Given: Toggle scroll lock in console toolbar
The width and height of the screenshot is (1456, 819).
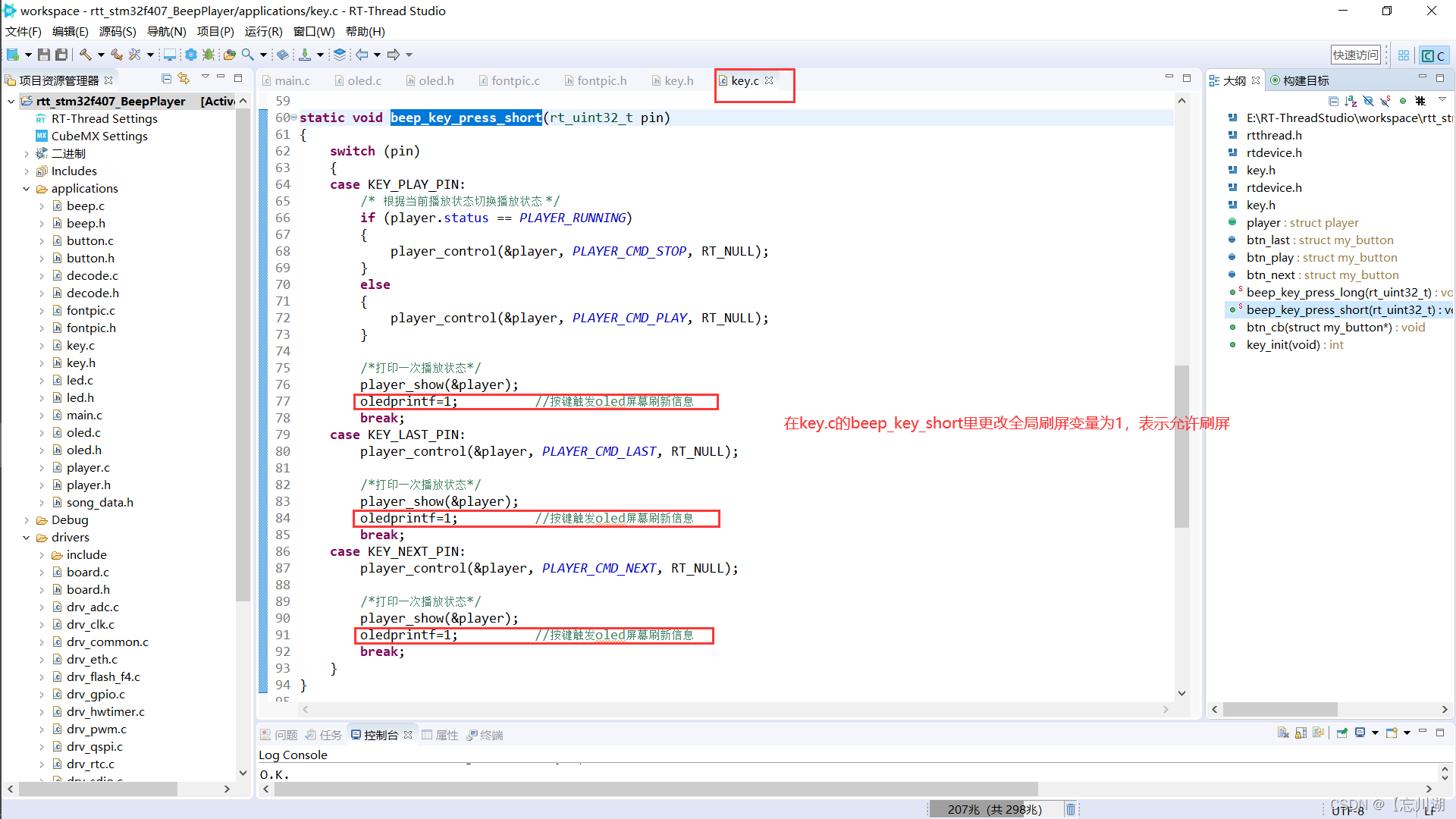Looking at the screenshot, I should tap(1301, 733).
